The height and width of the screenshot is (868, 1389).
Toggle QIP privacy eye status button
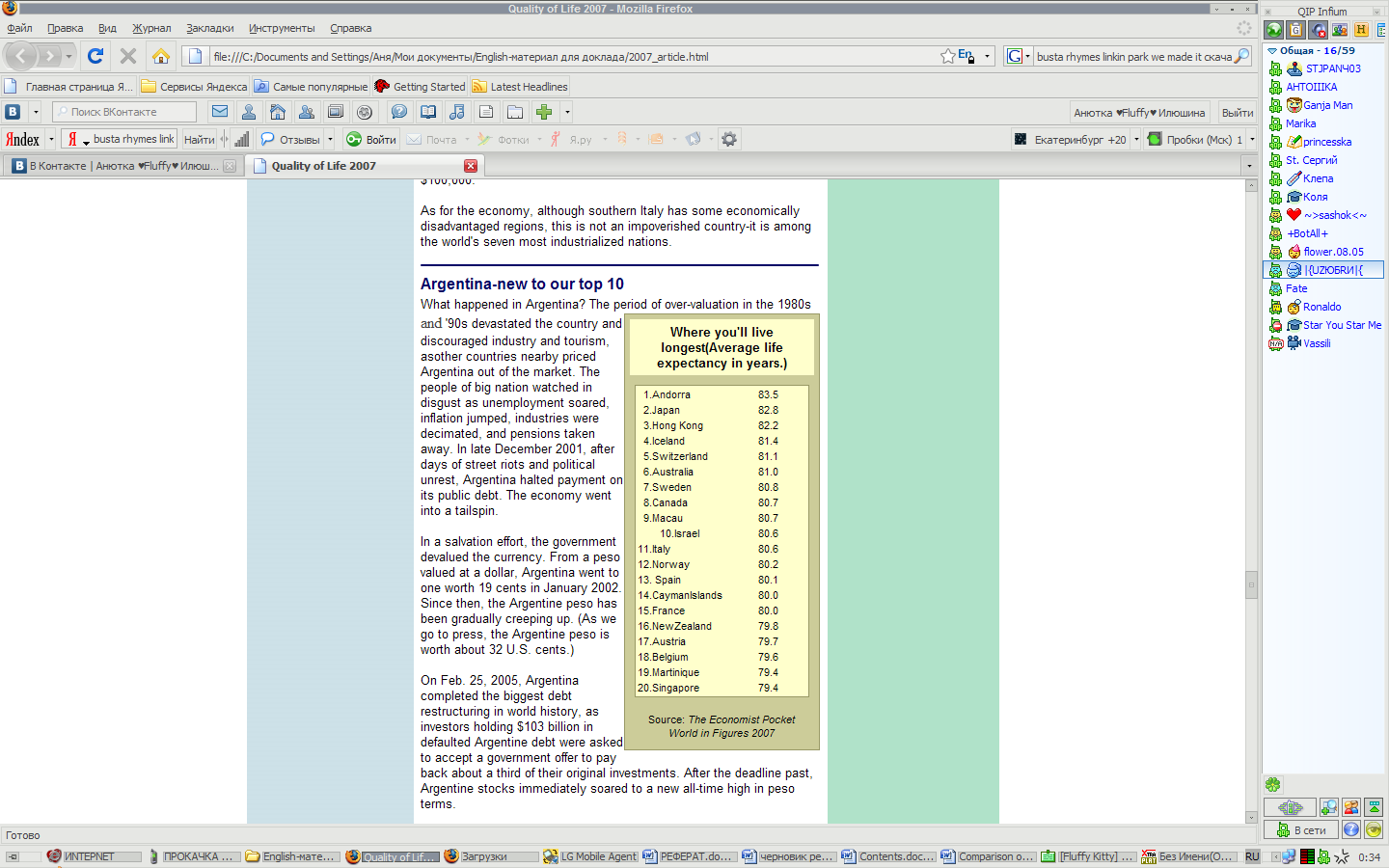point(1374,829)
